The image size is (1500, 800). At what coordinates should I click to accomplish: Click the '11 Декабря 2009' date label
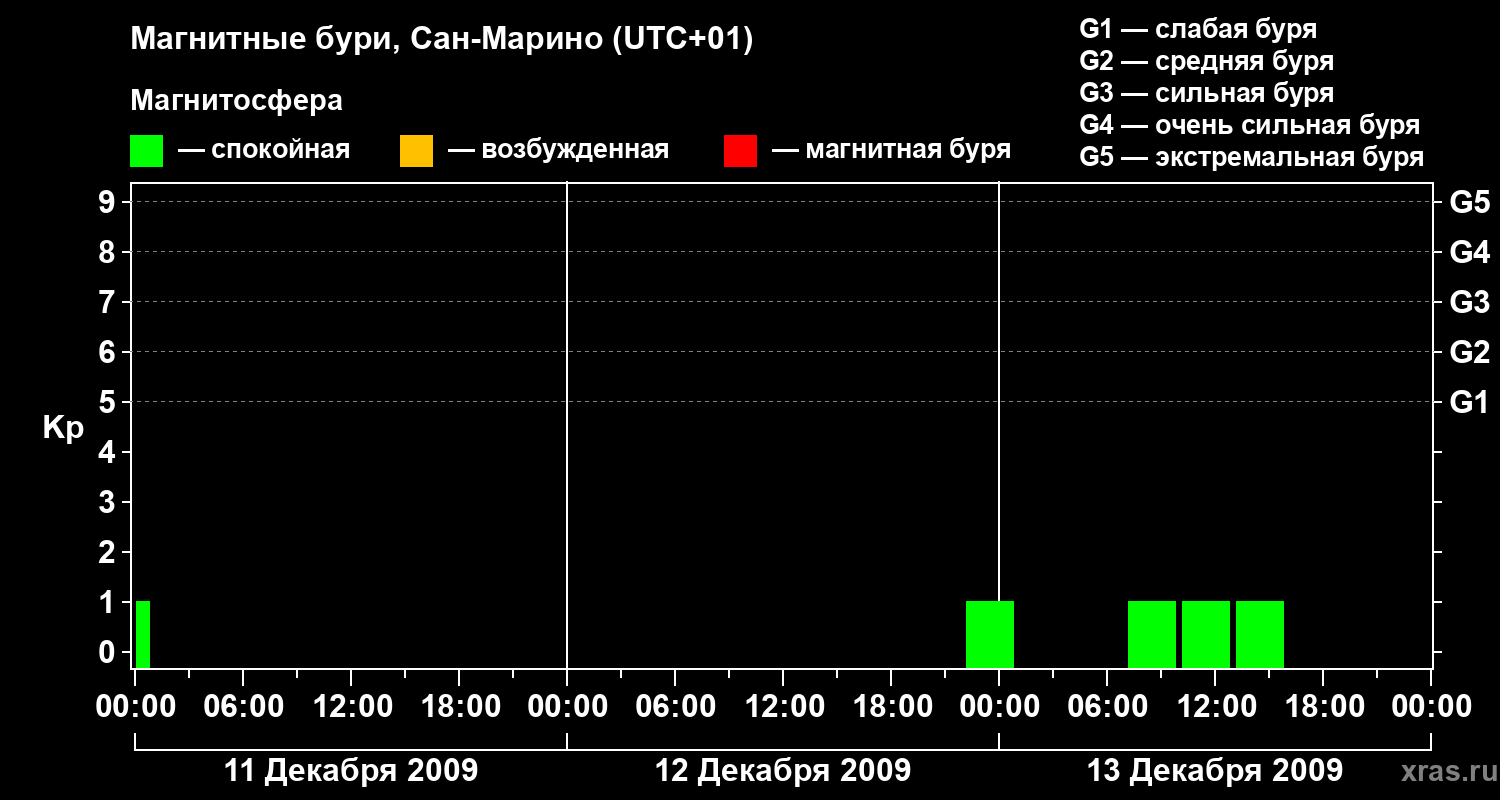pos(351,771)
